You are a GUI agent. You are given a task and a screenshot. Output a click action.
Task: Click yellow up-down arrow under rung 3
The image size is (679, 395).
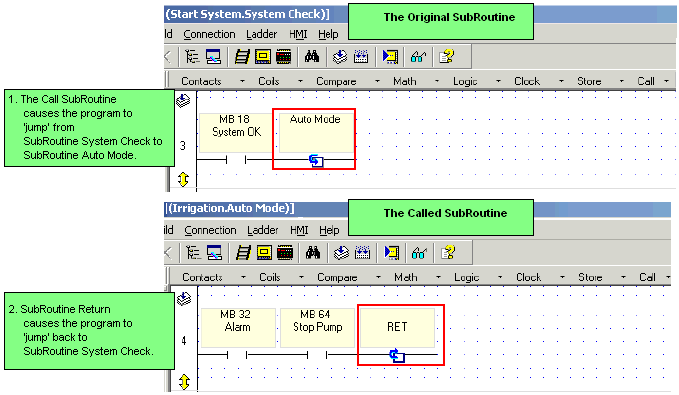183,179
